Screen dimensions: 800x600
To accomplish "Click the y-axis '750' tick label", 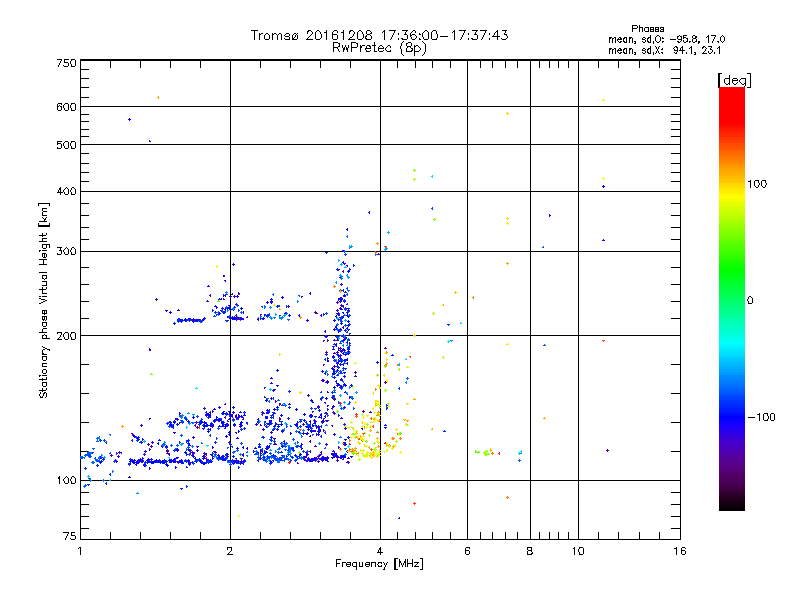I will [x=66, y=63].
